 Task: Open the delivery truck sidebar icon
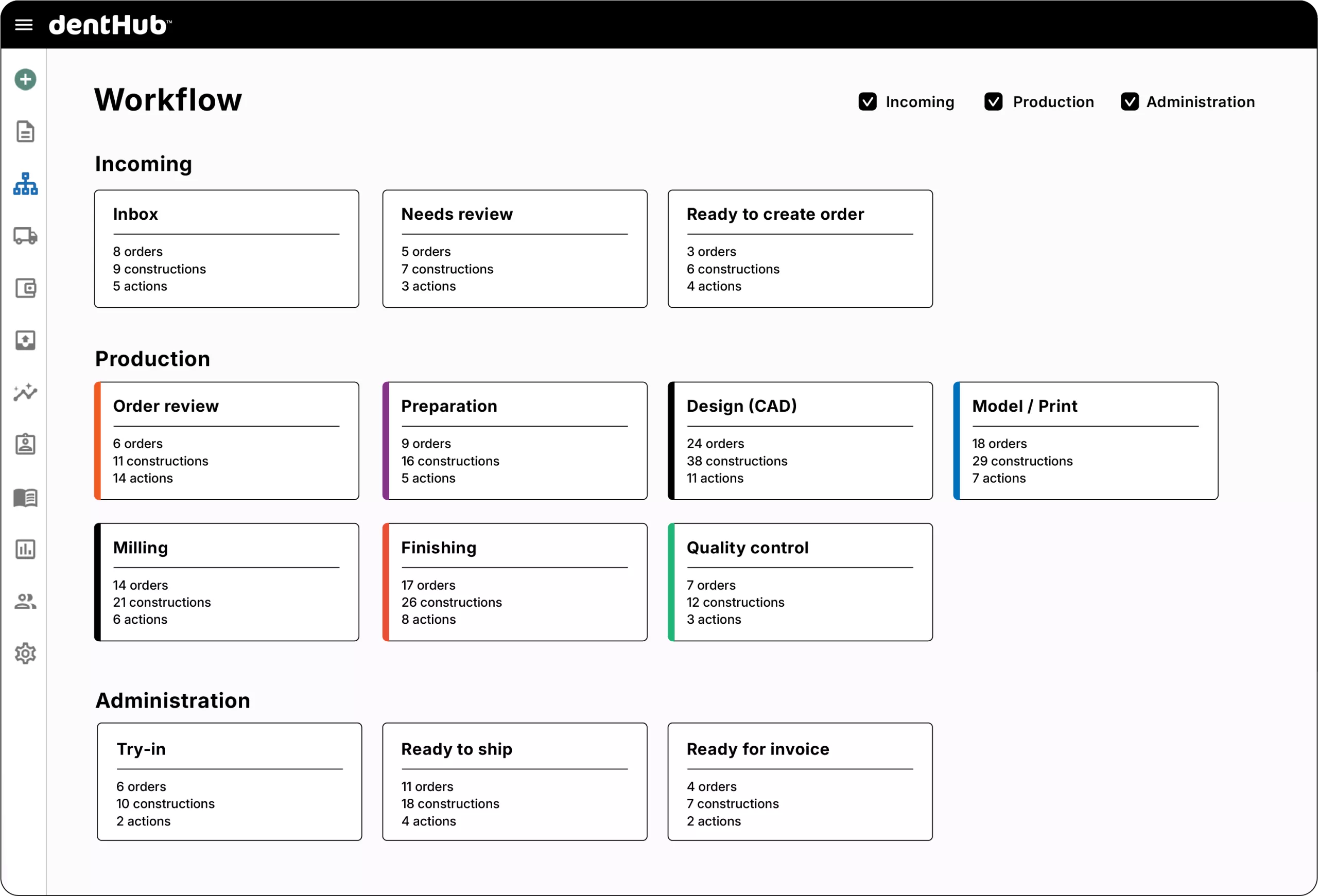(x=25, y=236)
